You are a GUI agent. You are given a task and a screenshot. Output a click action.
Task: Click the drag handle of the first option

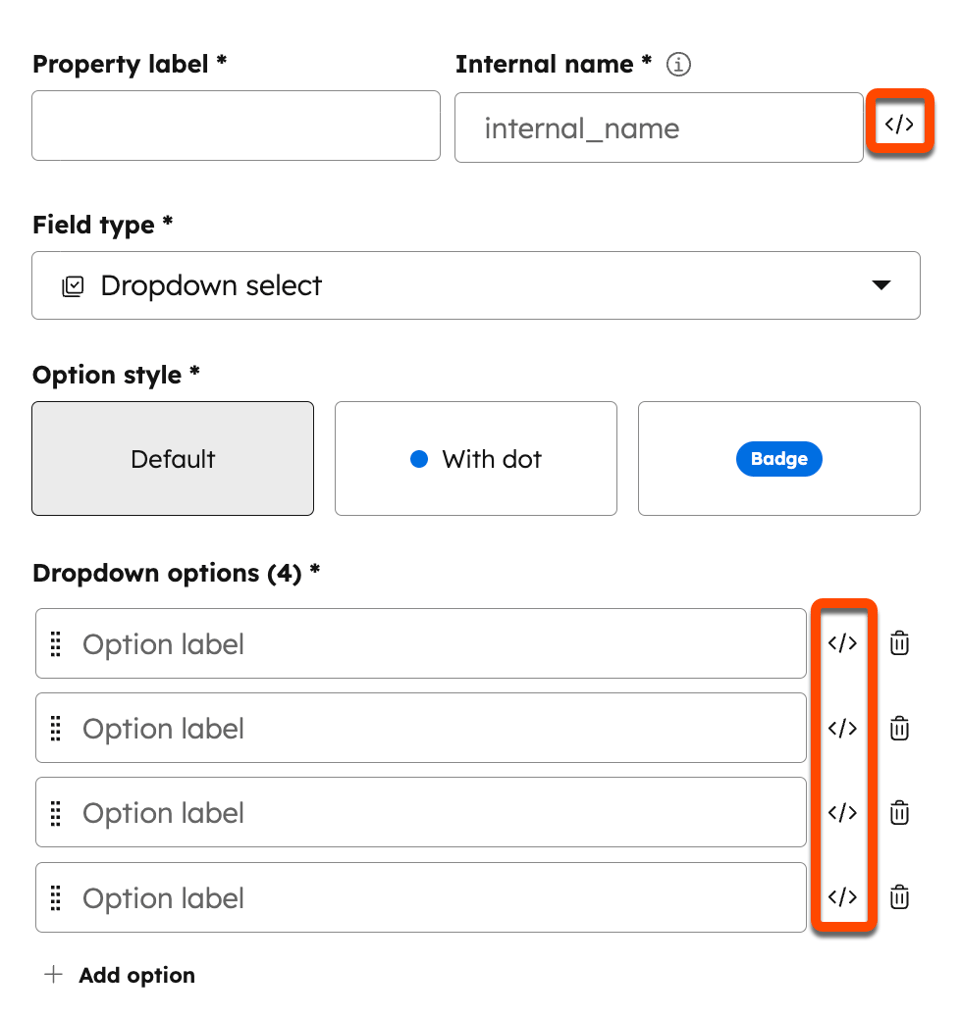click(57, 643)
